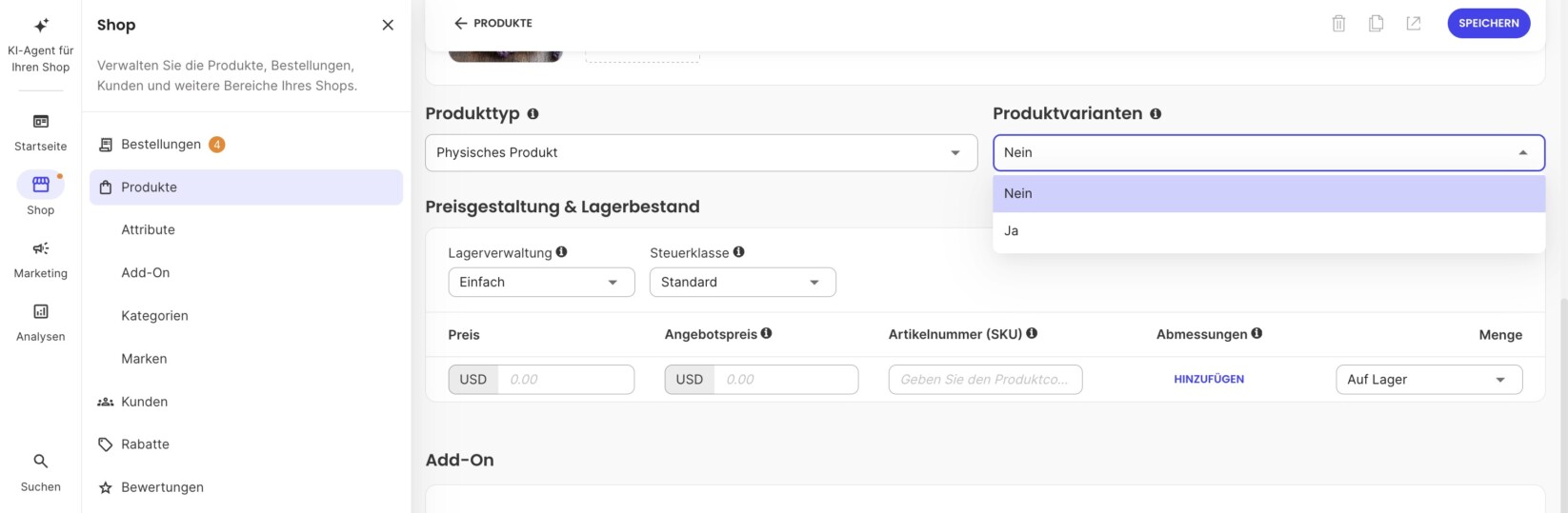Show info tooltip for Lagerverwaltung

tap(561, 252)
